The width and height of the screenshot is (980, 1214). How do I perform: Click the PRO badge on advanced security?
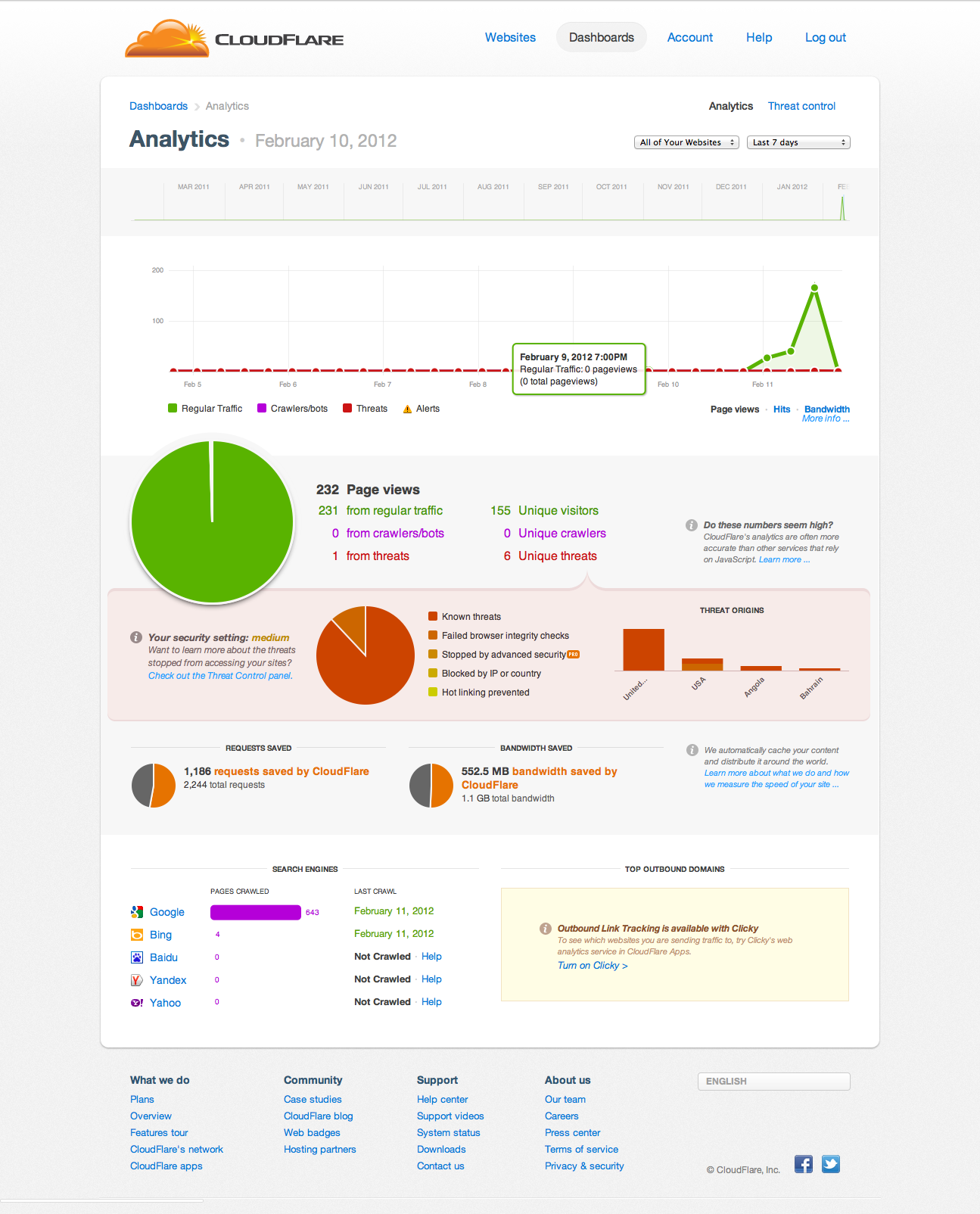coord(574,655)
